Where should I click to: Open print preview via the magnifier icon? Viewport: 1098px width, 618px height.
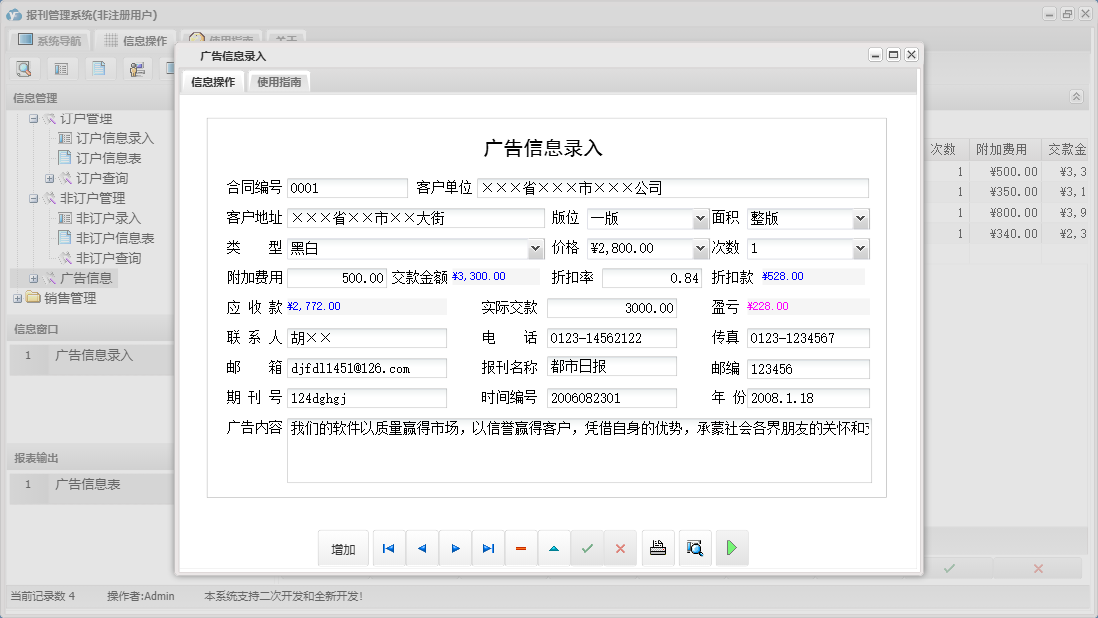point(695,547)
